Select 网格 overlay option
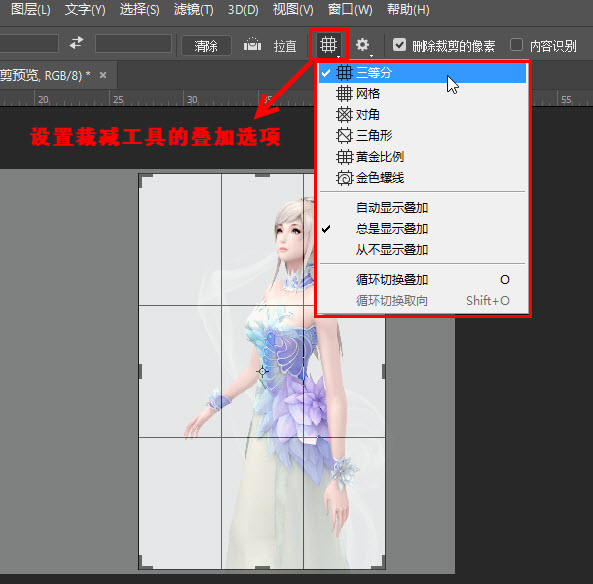This screenshot has height=584, width=593. tap(422, 93)
